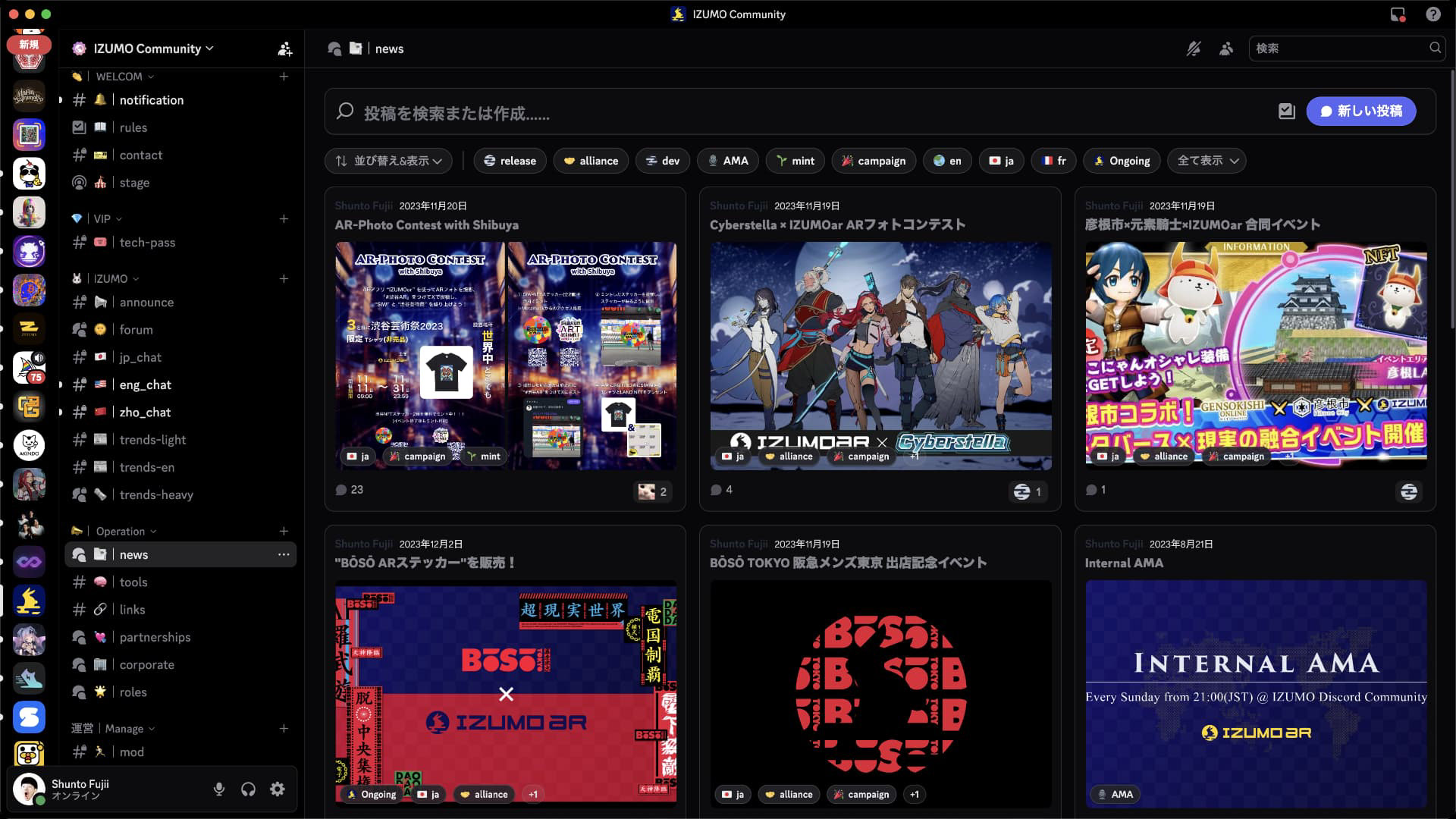This screenshot has height=819, width=1456.
Task: Open the AR-Photo Contest with Shibuya post
Action: click(x=505, y=349)
